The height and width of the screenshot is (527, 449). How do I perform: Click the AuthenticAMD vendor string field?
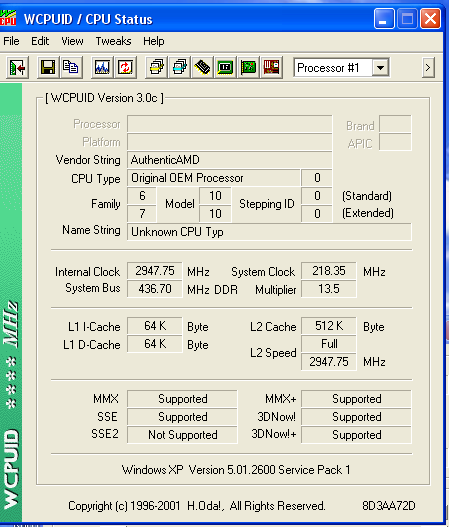pyautogui.click(x=230, y=160)
